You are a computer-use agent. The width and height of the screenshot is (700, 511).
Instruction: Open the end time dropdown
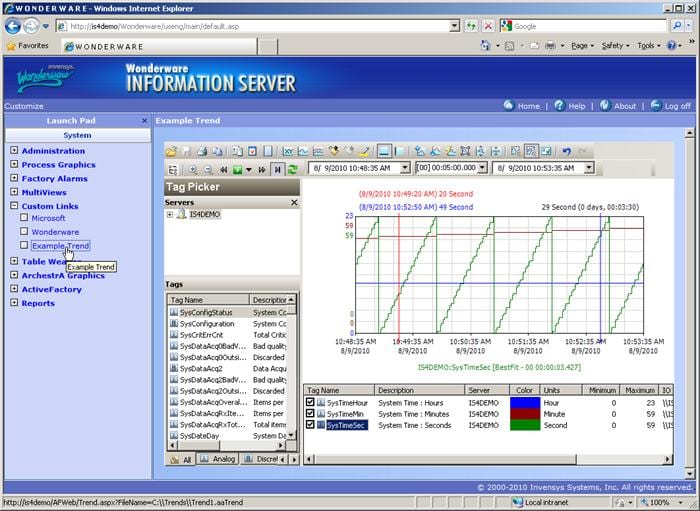[x=589, y=168]
